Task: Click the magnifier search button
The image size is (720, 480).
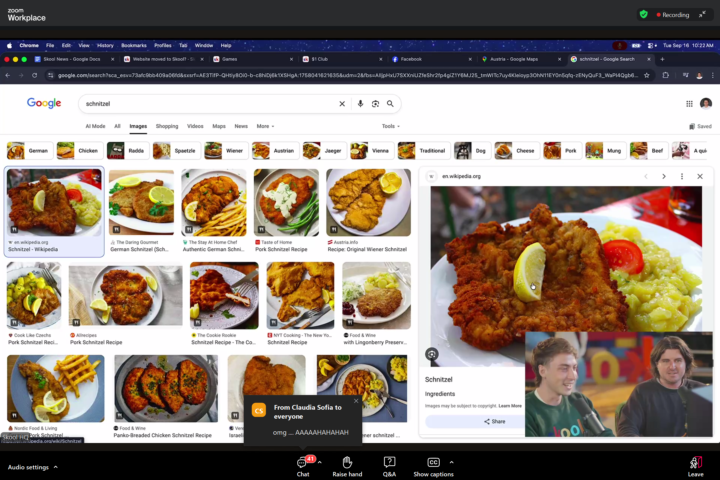Action: (390, 104)
